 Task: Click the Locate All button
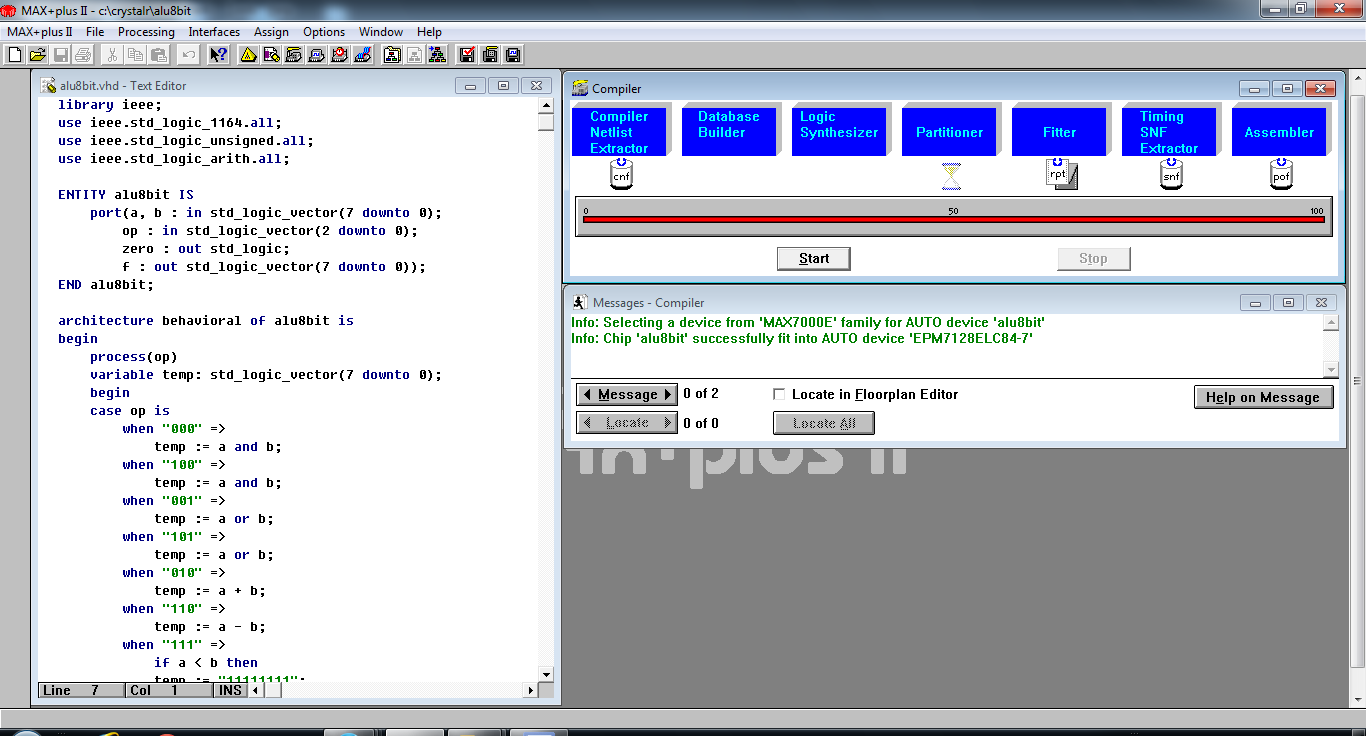[824, 423]
